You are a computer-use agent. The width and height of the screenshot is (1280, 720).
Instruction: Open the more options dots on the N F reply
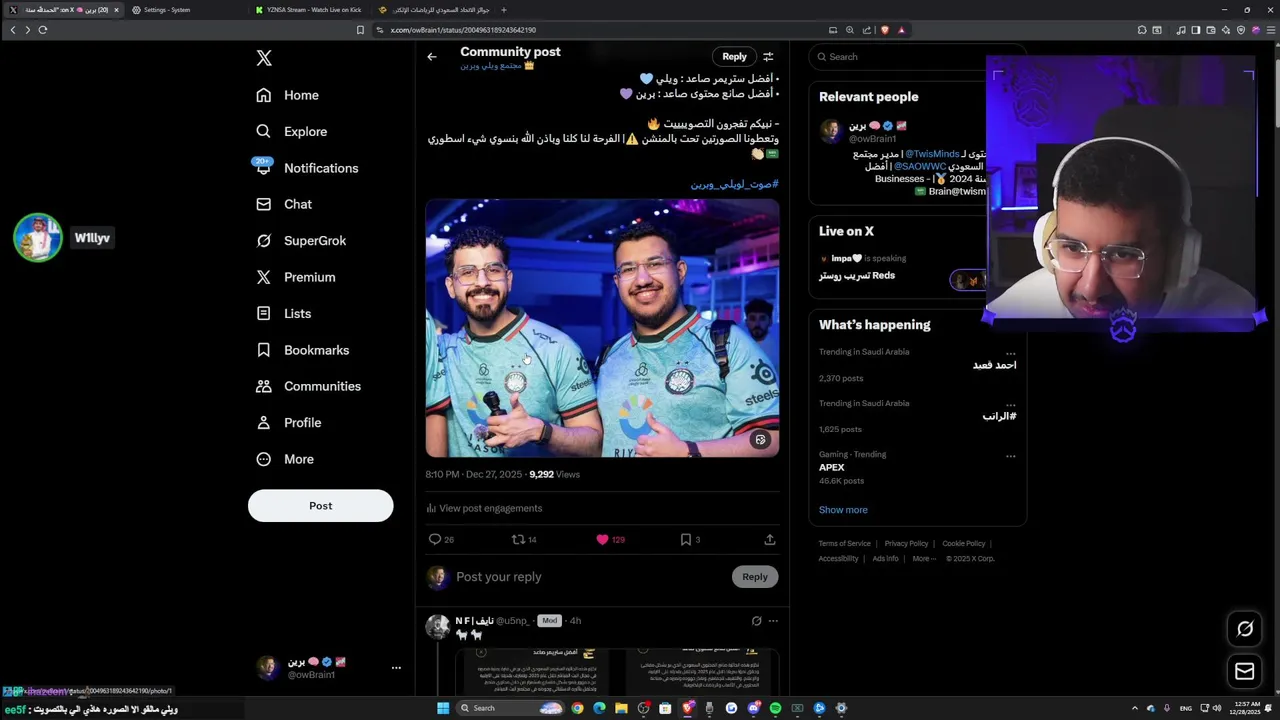click(x=773, y=621)
